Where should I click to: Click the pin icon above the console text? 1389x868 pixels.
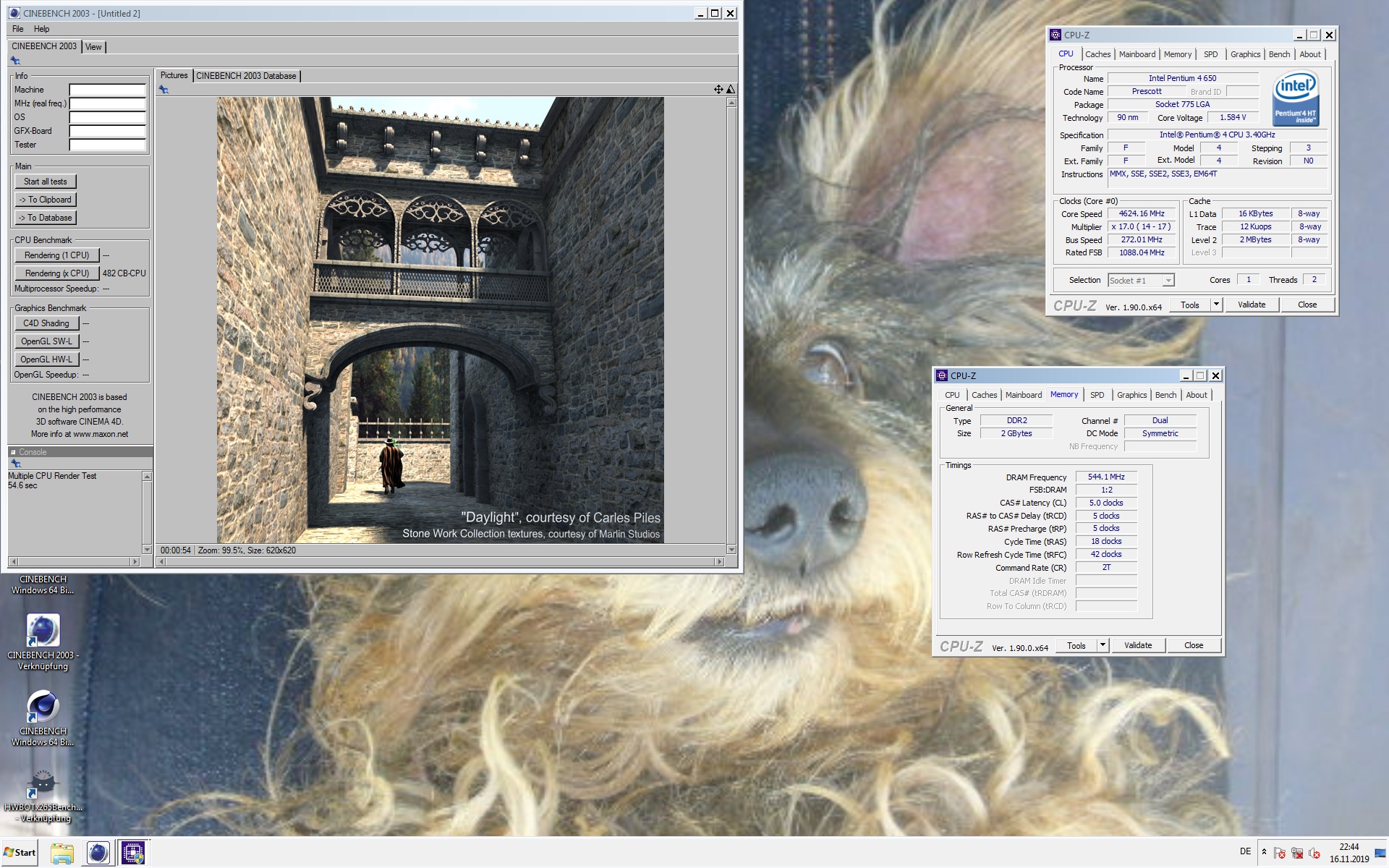tap(15, 464)
